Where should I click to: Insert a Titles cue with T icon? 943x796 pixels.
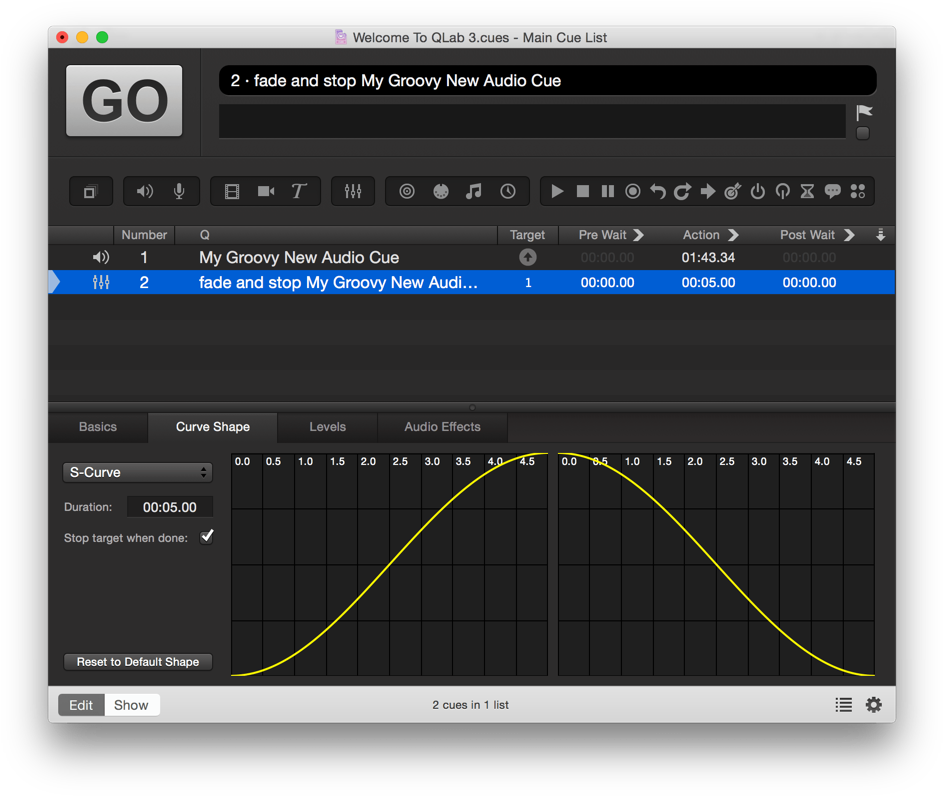point(298,191)
